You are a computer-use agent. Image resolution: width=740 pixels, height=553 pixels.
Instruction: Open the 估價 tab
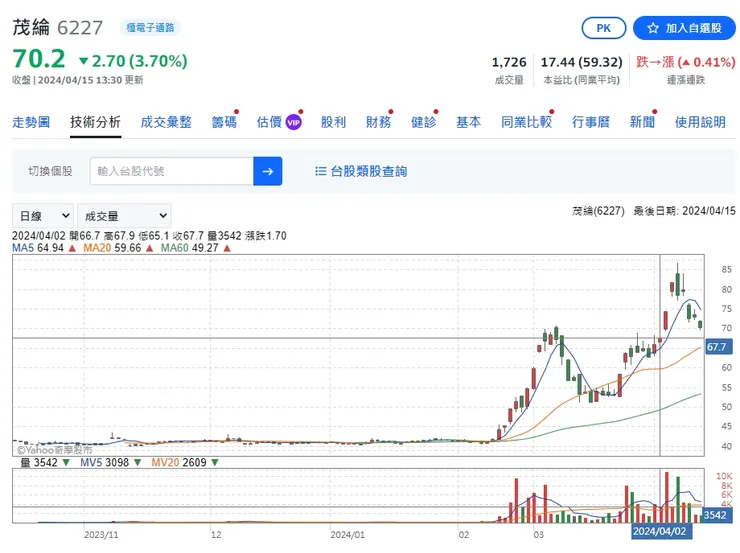point(269,122)
